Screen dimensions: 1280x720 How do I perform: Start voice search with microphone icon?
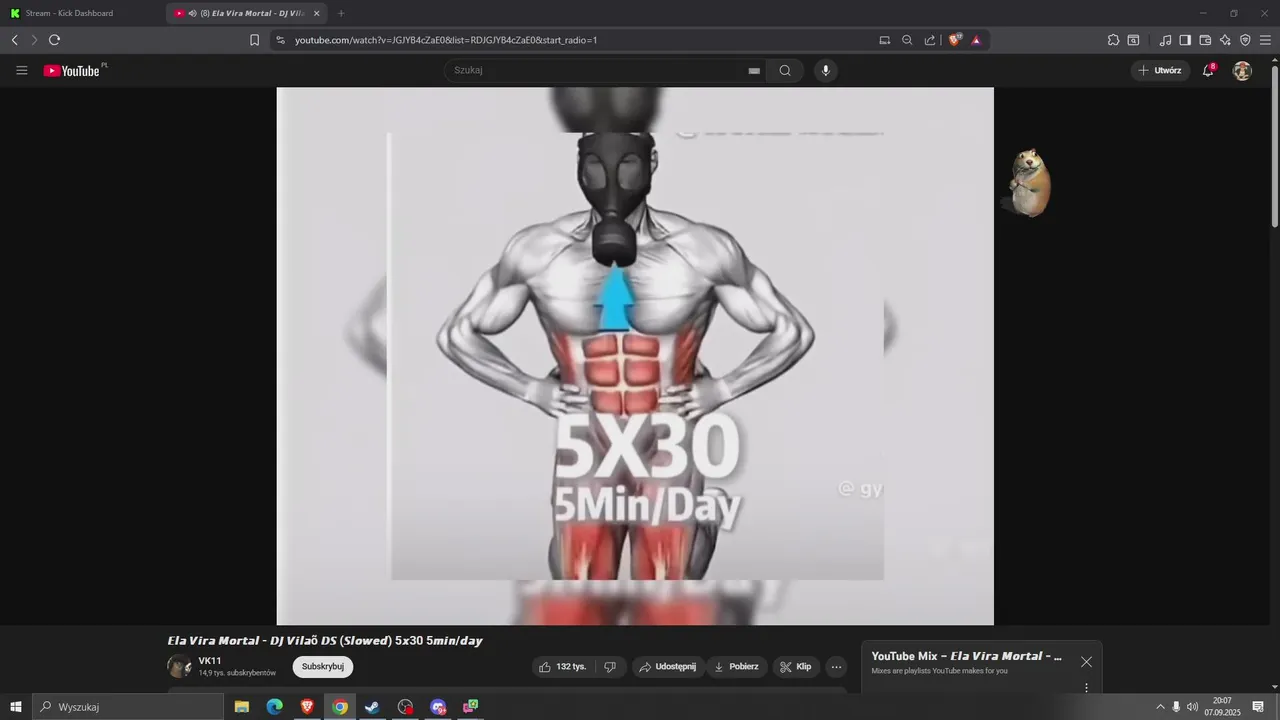825,70
